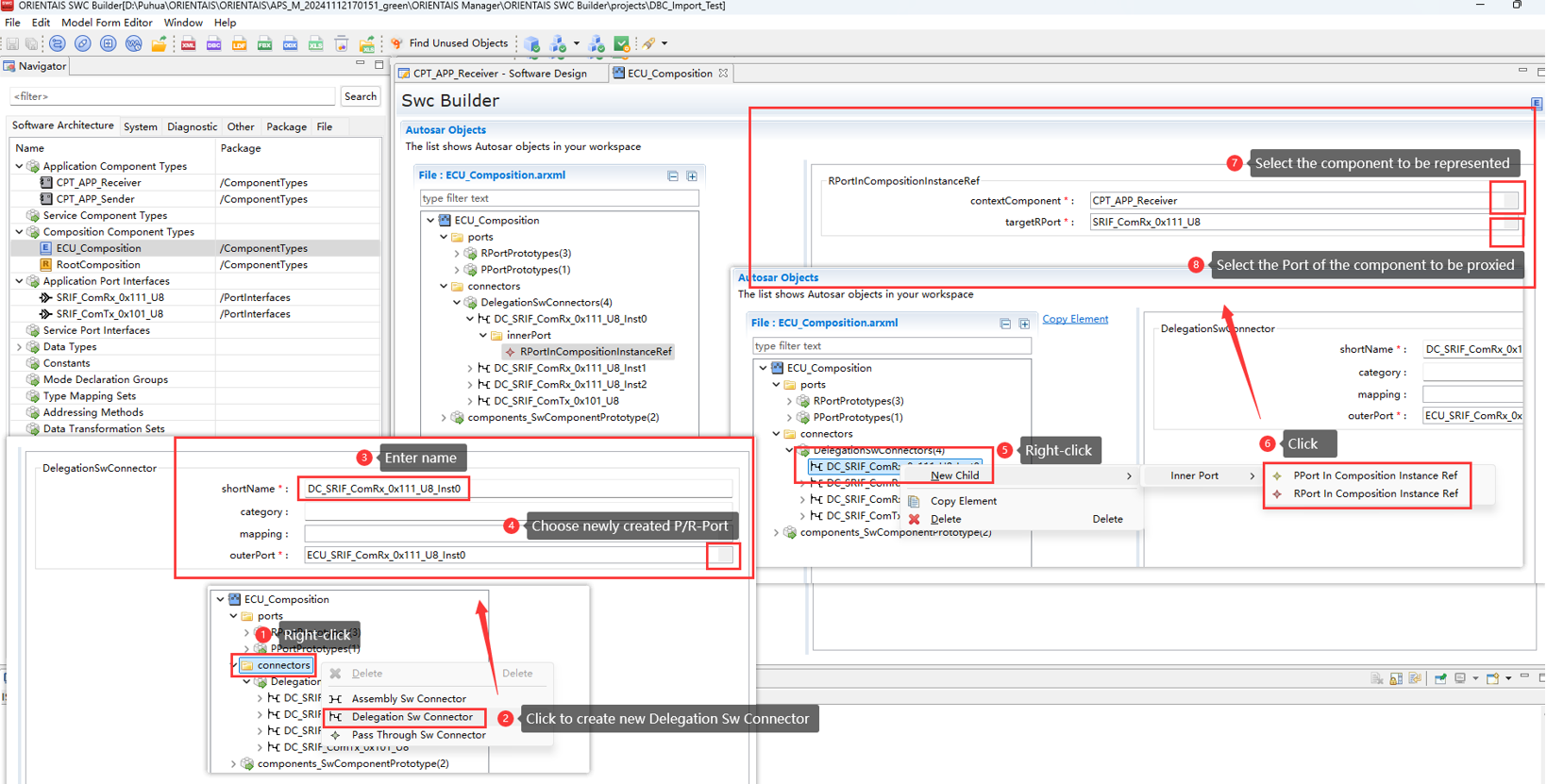Click the ODX import toolbar icon

click(x=291, y=44)
